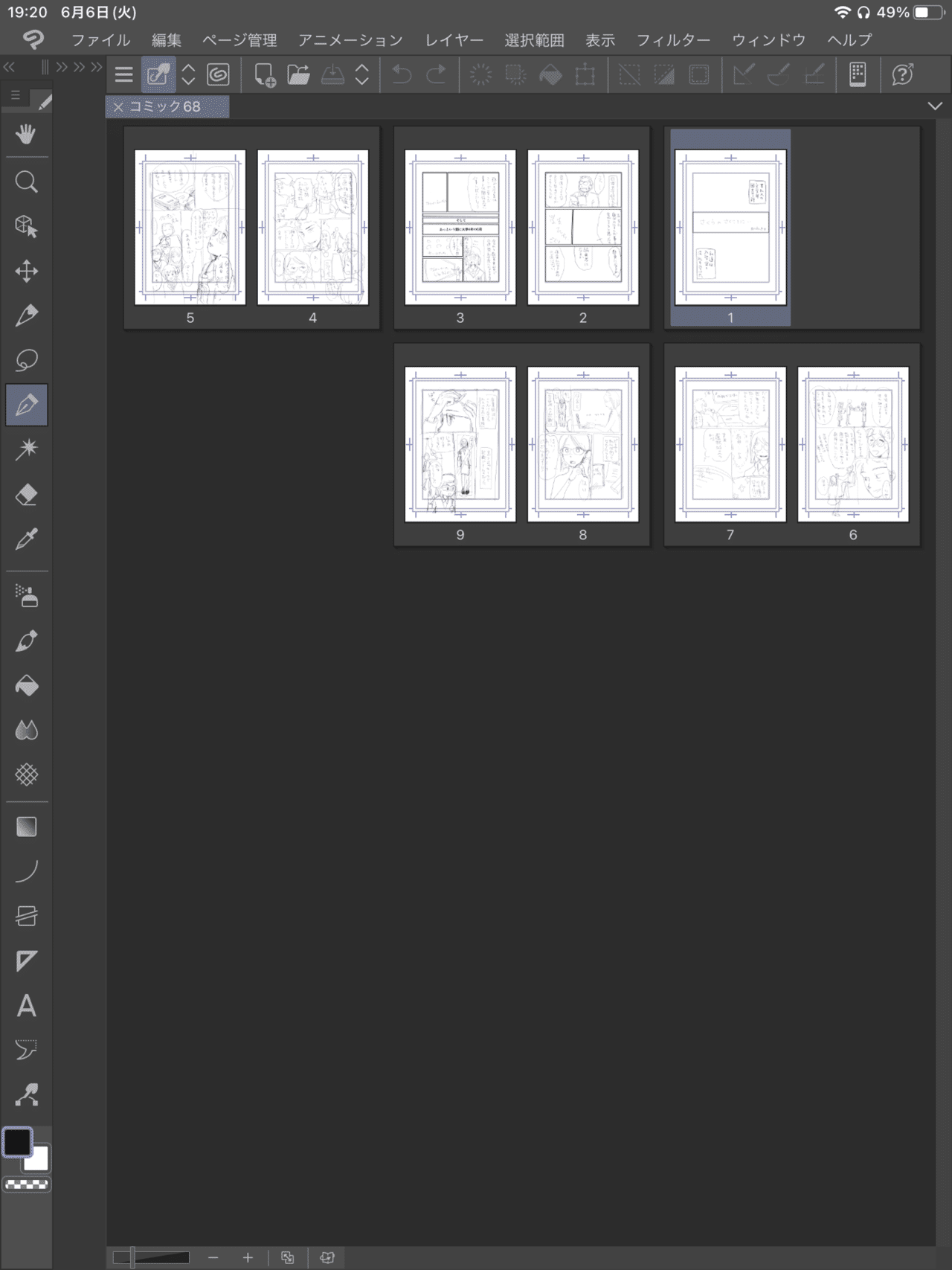Select page 6 thumbnail
952x1270 pixels.
coord(853,444)
